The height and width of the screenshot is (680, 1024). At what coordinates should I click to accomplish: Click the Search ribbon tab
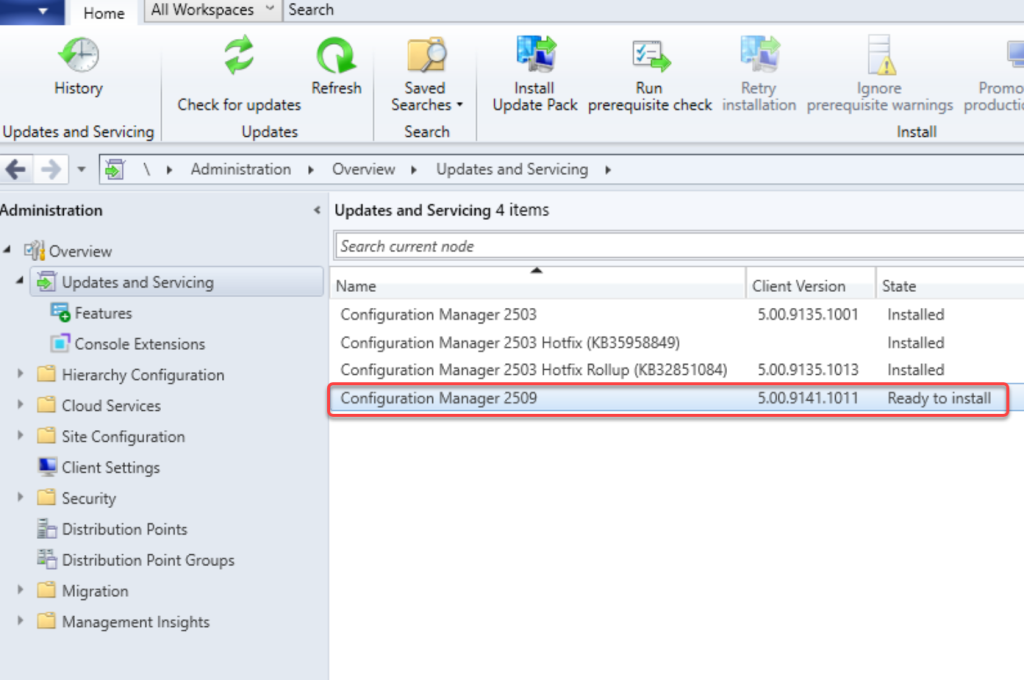pos(311,10)
